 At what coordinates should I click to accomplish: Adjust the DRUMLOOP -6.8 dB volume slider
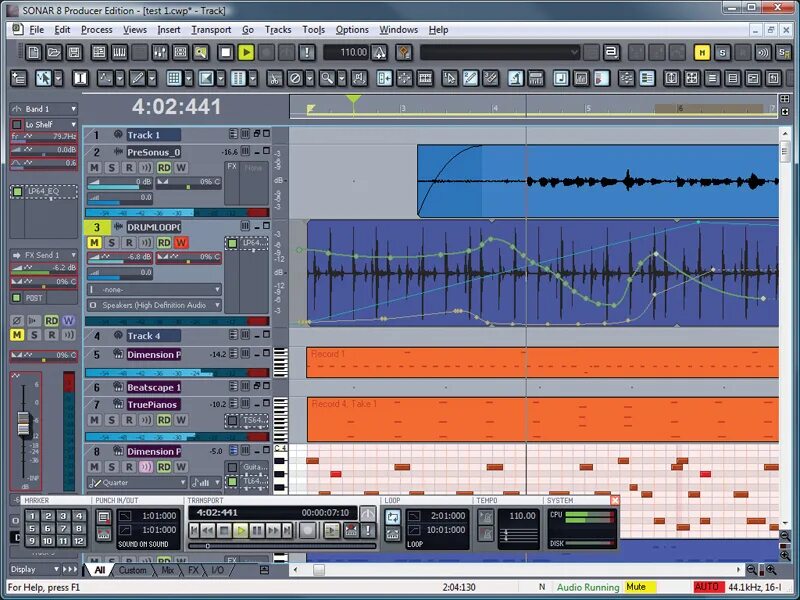click(120, 258)
